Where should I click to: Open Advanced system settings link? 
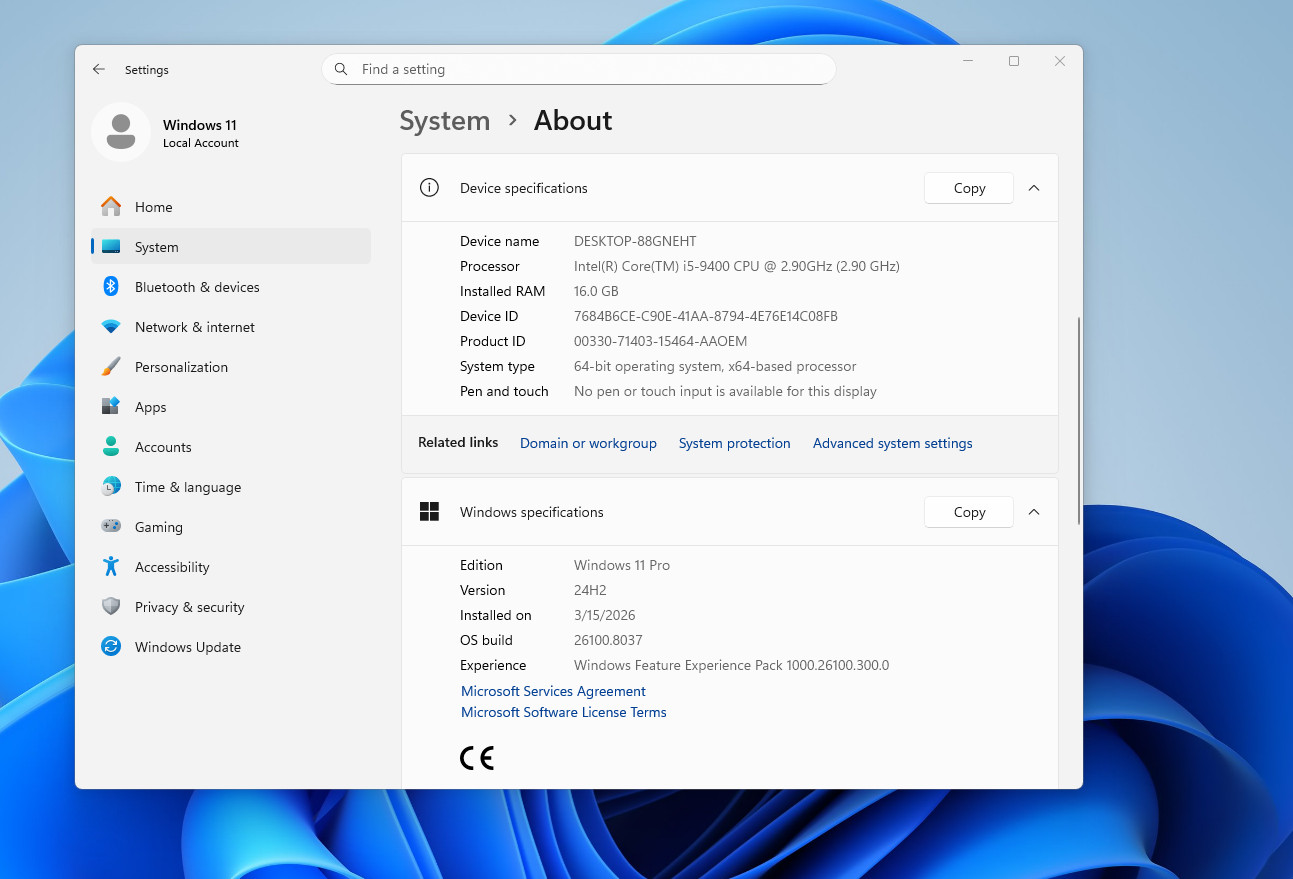892,443
